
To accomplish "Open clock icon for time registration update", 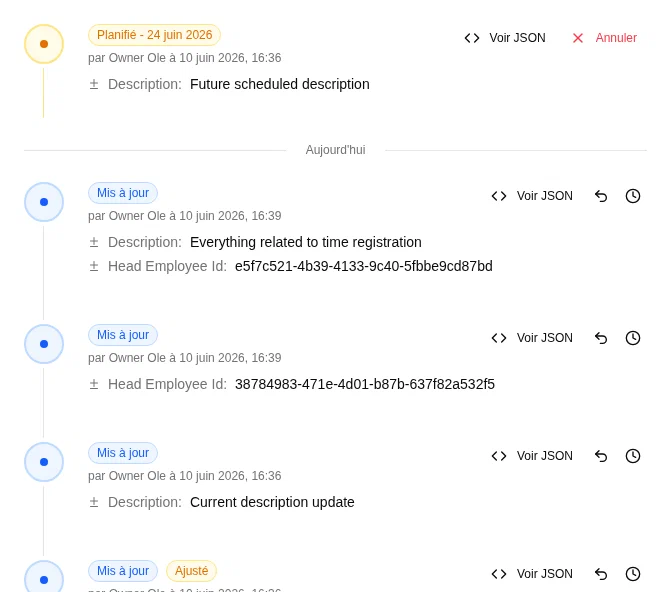I will click(x=633, y=196).
